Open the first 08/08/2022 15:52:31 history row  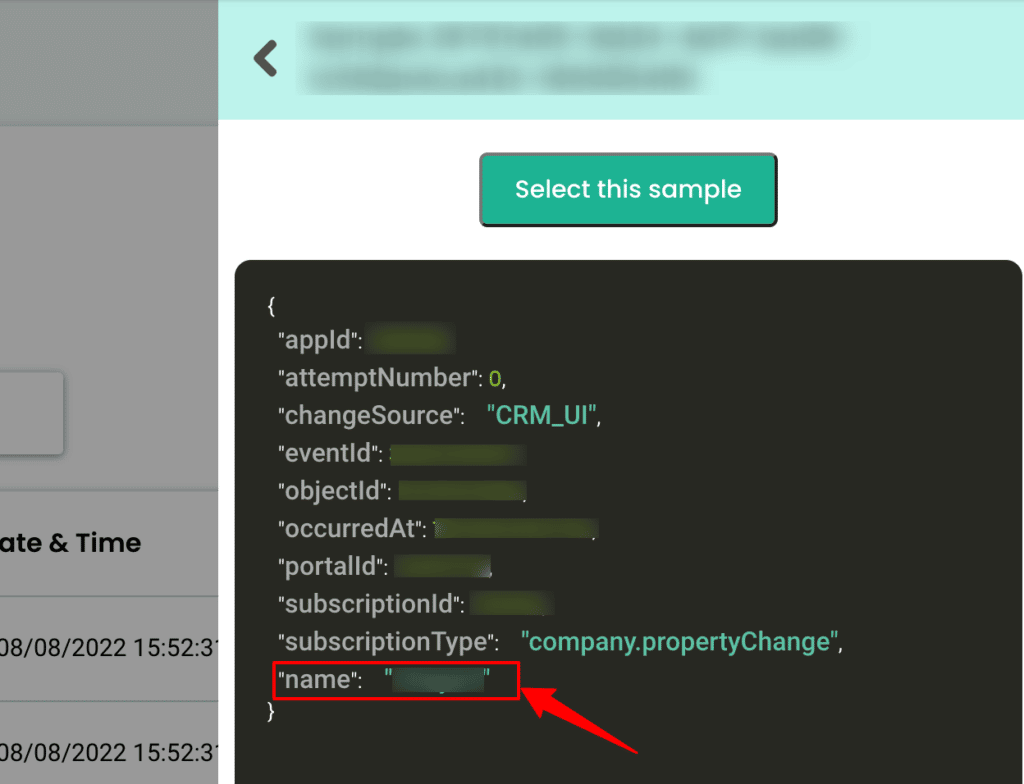click(108, 648)
